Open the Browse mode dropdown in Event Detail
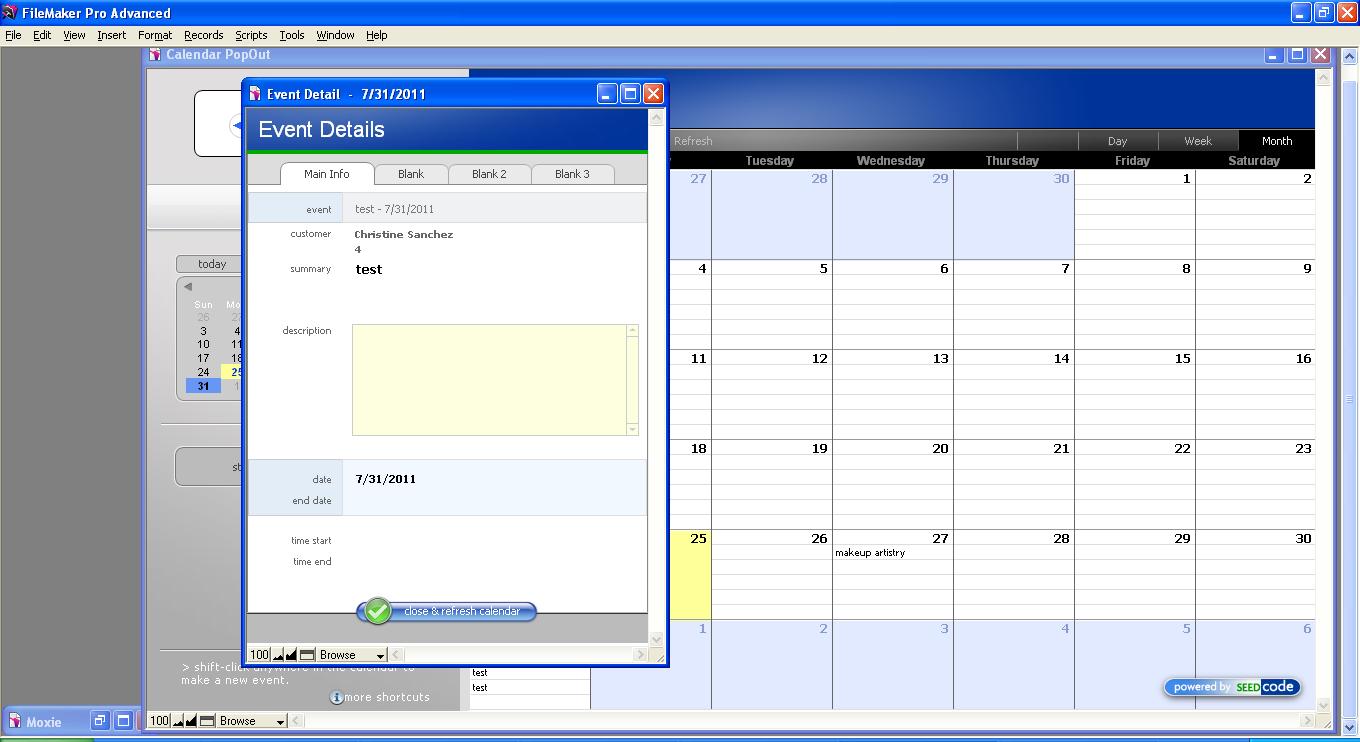This screenshot has height=742, width=1360. coord(352,655)
